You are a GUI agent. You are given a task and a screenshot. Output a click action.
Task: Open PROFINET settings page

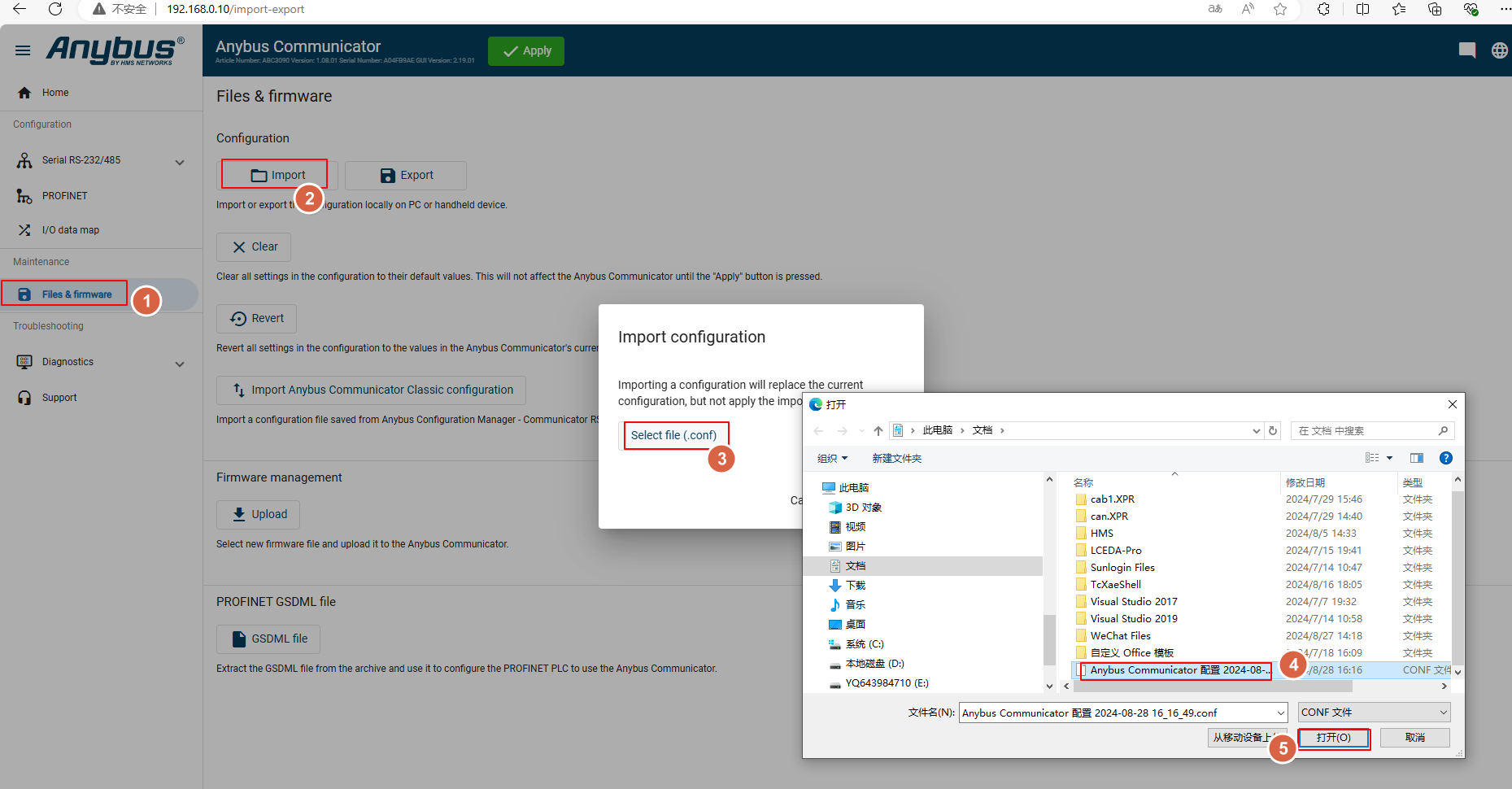[x=65, y=196]
